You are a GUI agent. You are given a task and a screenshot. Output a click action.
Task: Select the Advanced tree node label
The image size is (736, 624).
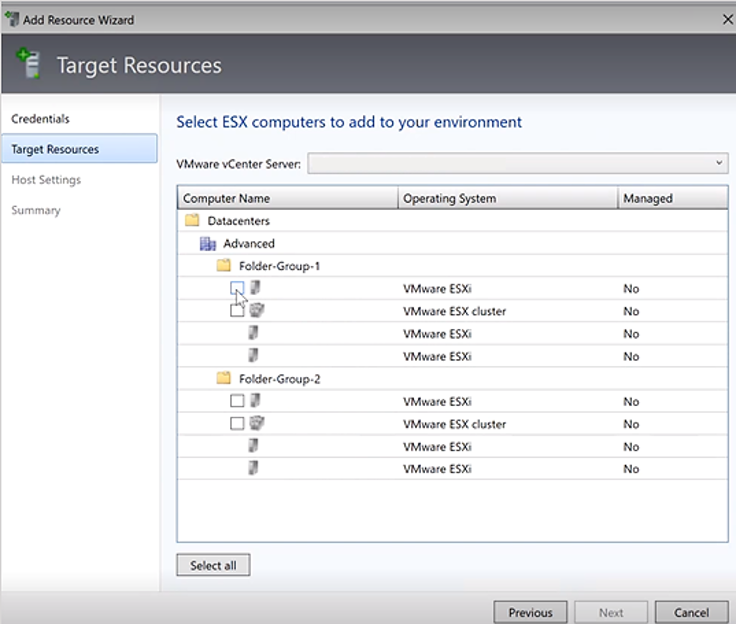(249, 243)
